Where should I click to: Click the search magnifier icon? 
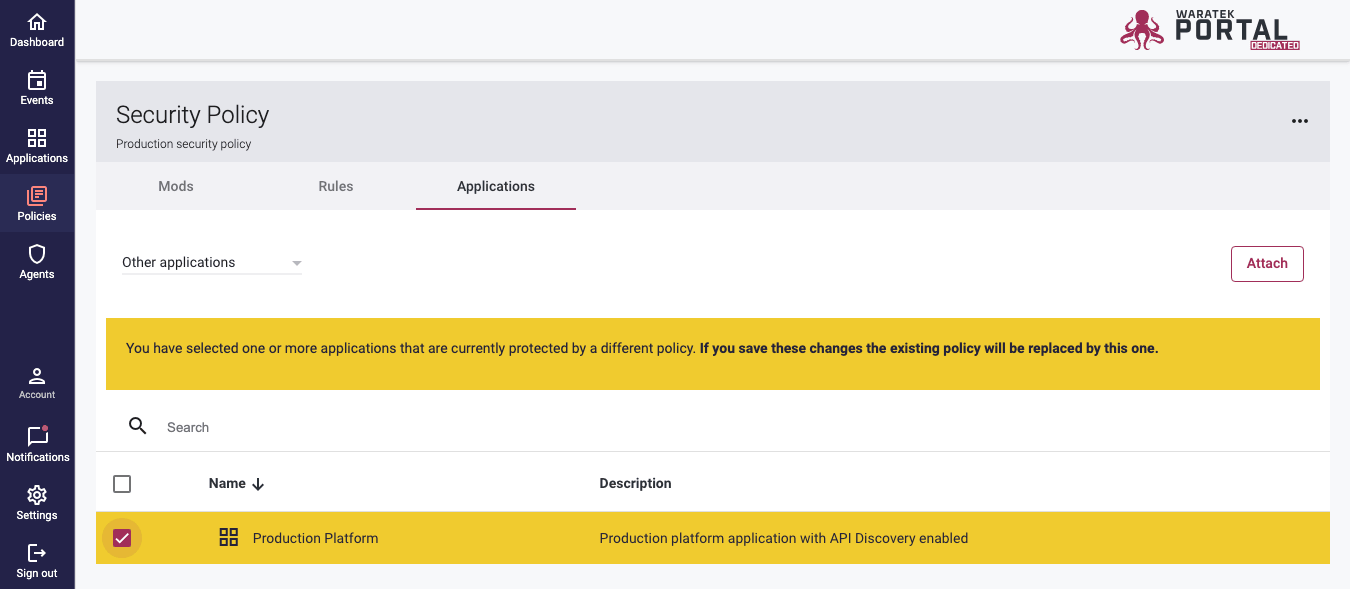(138, 426)
